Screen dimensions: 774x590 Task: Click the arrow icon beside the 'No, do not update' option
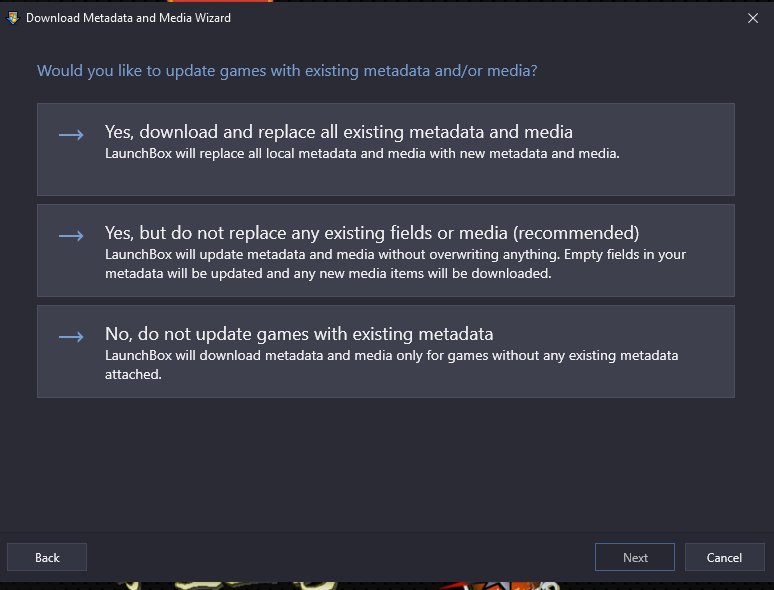(x=71, y=337)
